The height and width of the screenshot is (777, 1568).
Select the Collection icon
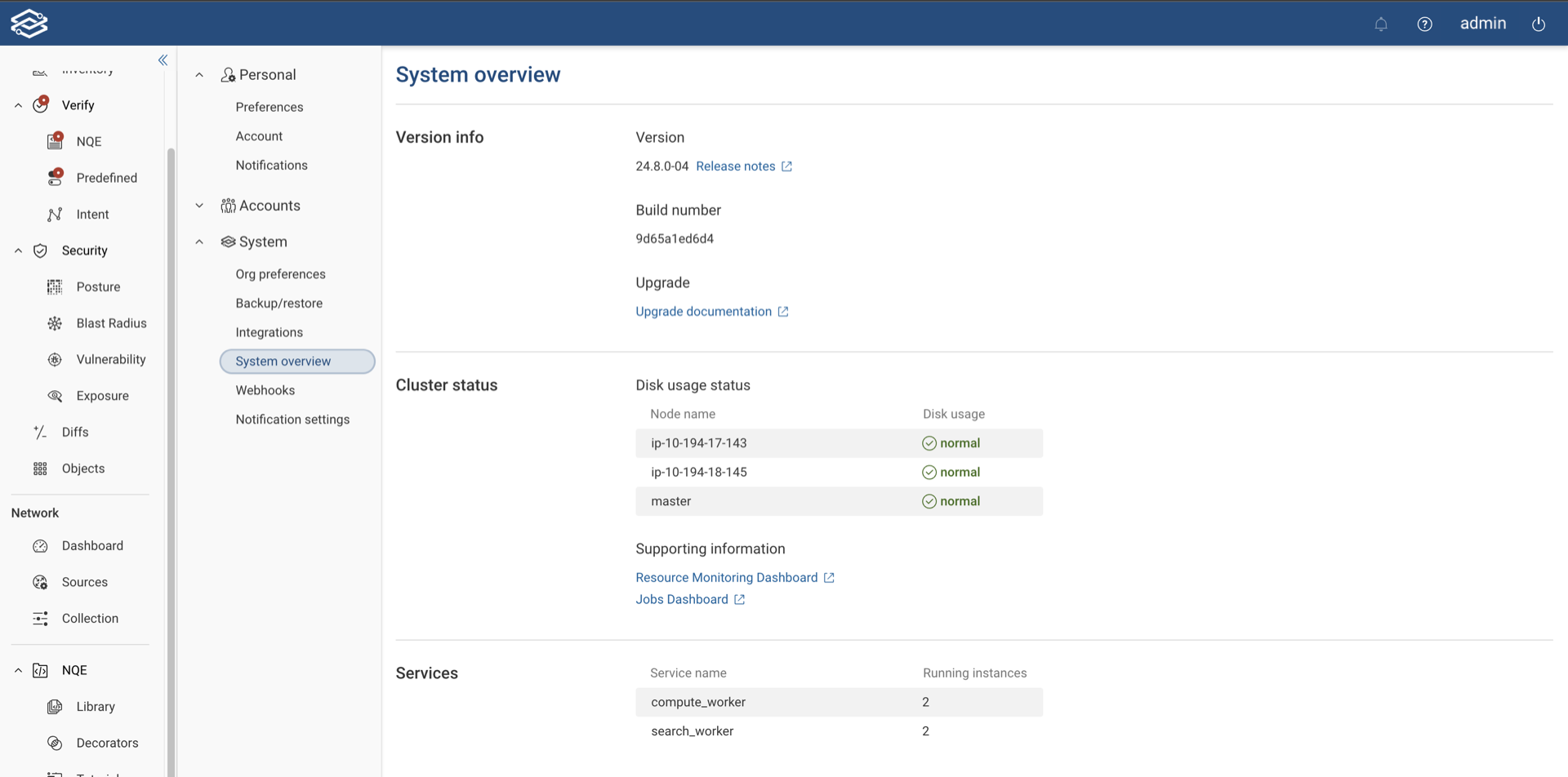pos(40,618)
